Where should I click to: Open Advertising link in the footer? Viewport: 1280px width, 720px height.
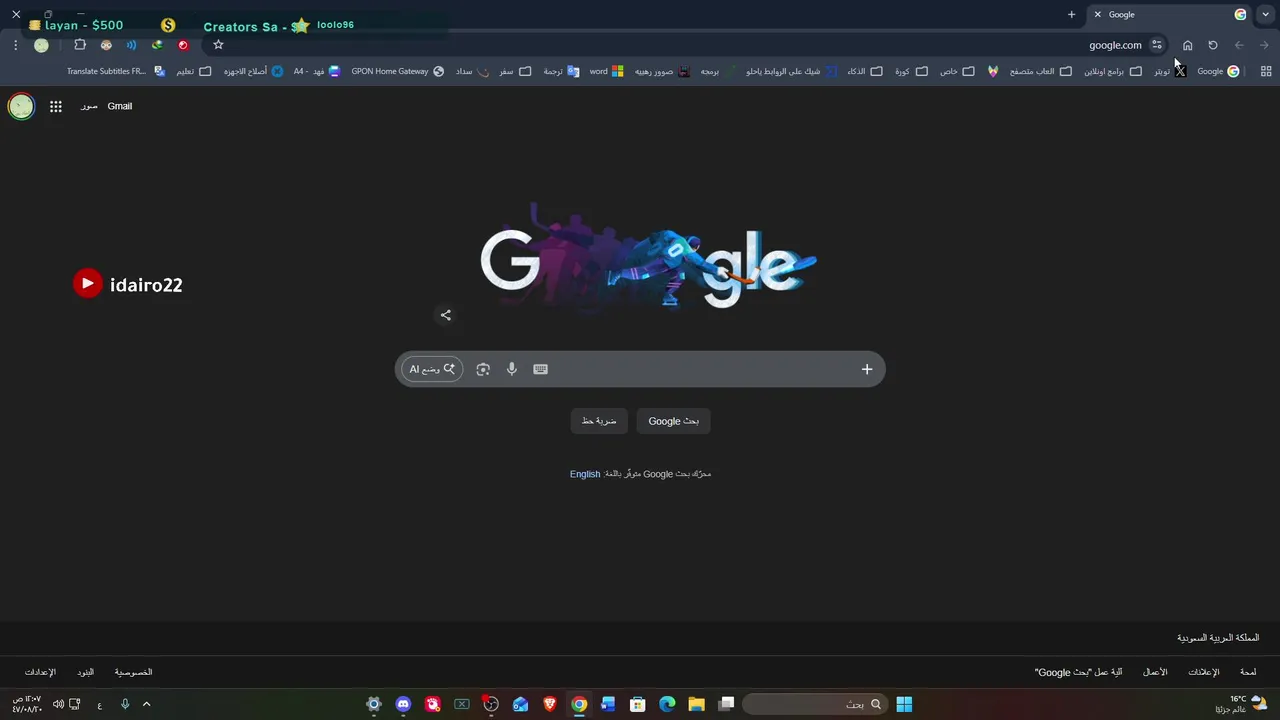pyautogui.click(x=1203, y=672)
